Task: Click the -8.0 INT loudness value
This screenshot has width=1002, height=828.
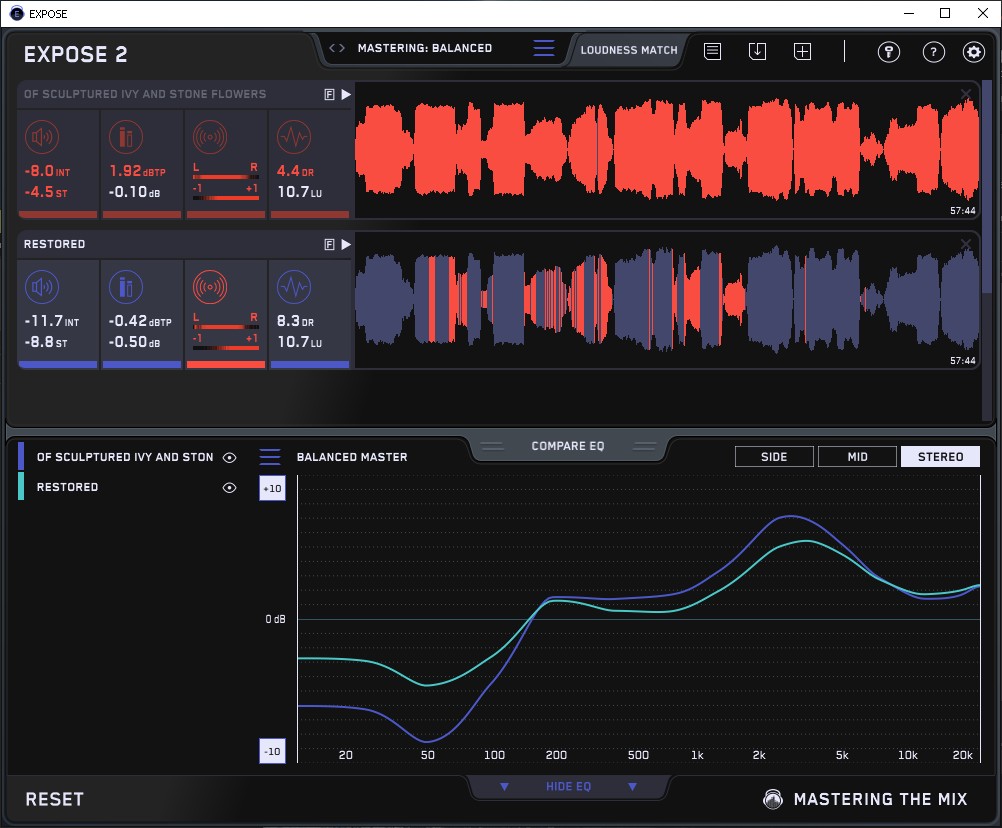Action: (47, 171)
